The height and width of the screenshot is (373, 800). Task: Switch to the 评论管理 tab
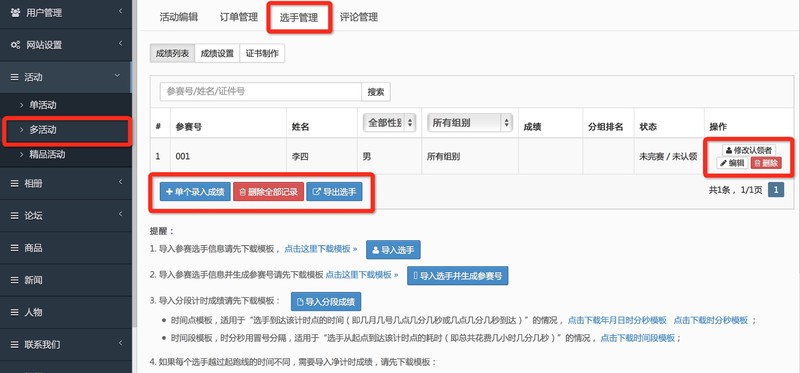(359, 17)
